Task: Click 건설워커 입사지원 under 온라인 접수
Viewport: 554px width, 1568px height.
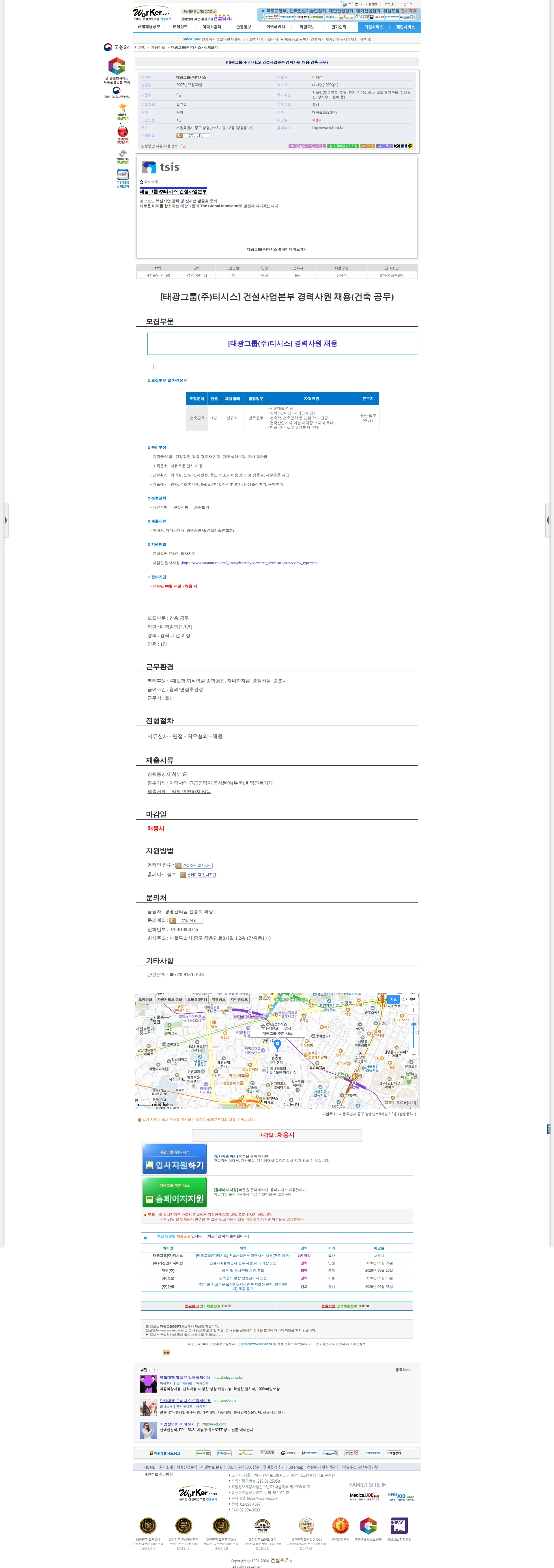Action: coord(194,865)
